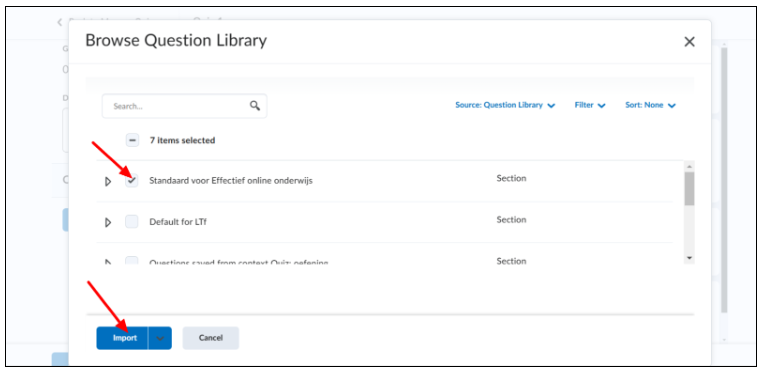The height and width of the screenshot is (373, 761).
Task: Close the Browse Question Library dialog
Action: pos(689,42)
